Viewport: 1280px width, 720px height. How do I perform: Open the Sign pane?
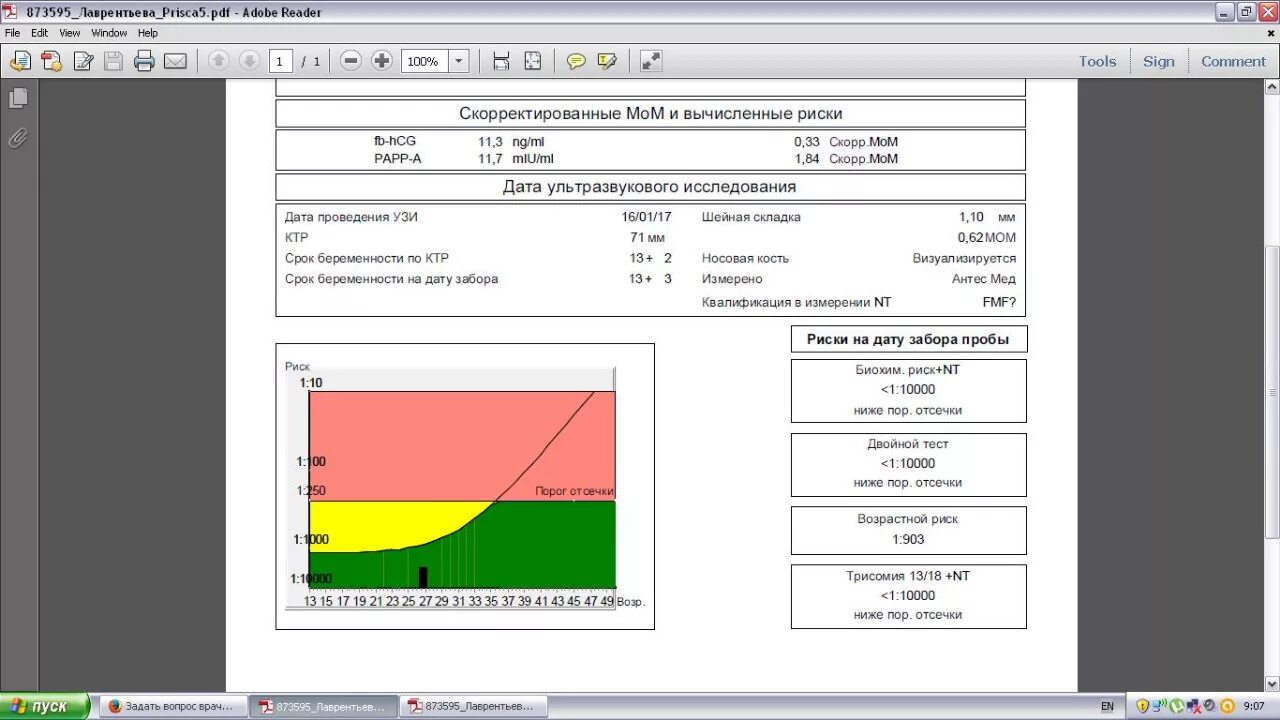tap(1159, 61)
